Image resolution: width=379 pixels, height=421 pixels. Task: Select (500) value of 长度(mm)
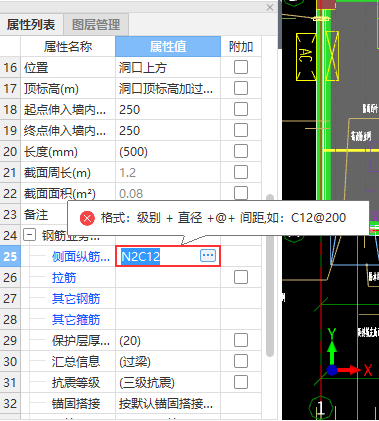click(x=168, y=152)
